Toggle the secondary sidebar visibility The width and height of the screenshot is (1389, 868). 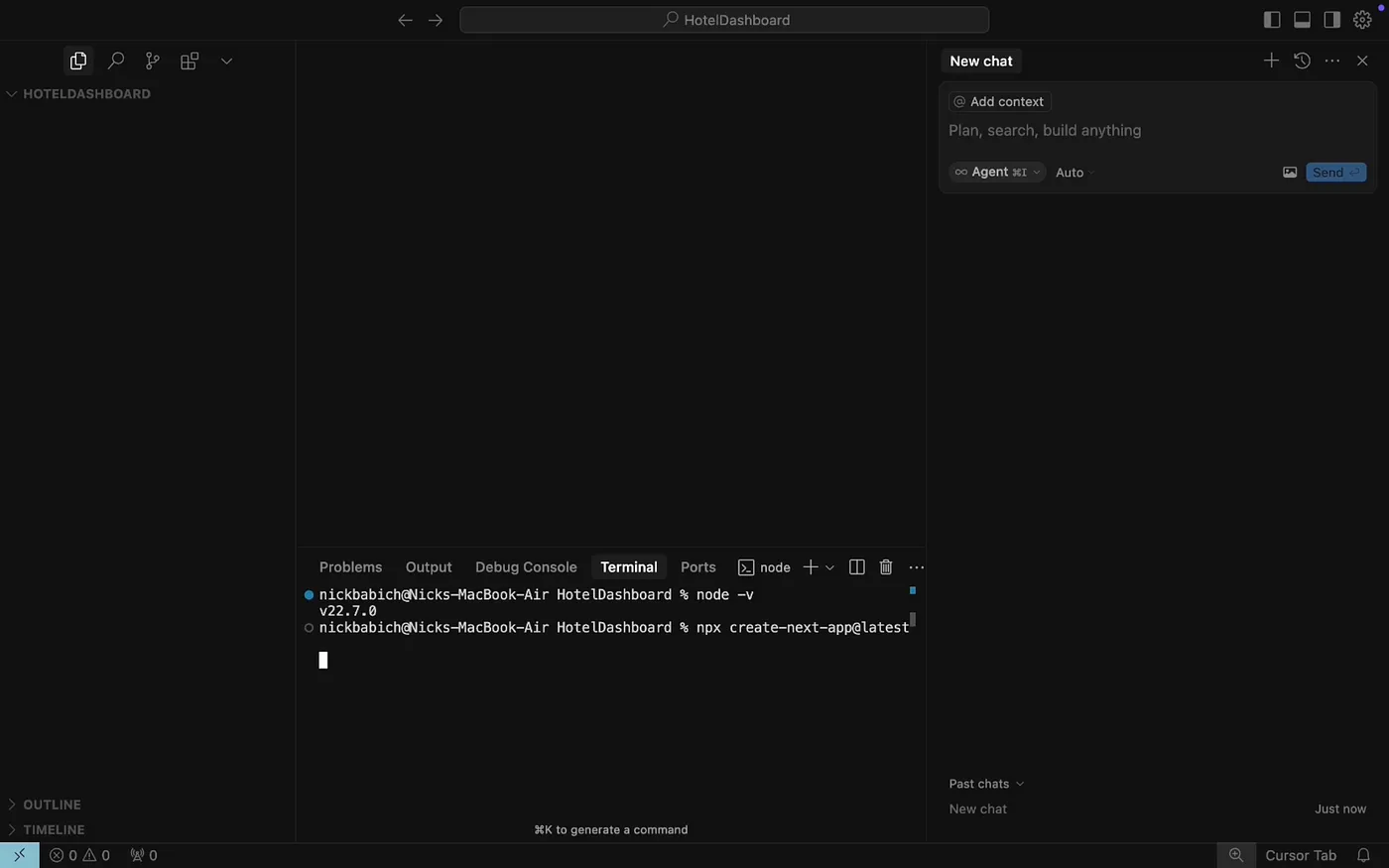(1331, 19)
